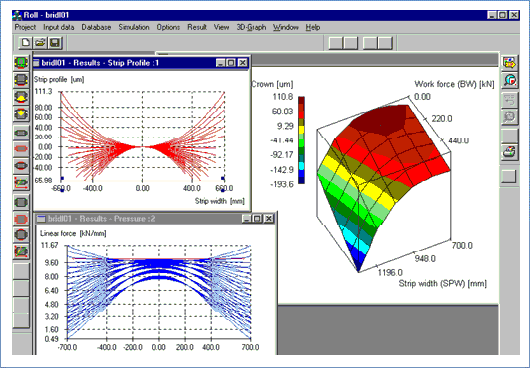Screen dimensions: 530x368
Task: Maximize the Strip Profile :1 window
Action: click(x=231, y=63)
